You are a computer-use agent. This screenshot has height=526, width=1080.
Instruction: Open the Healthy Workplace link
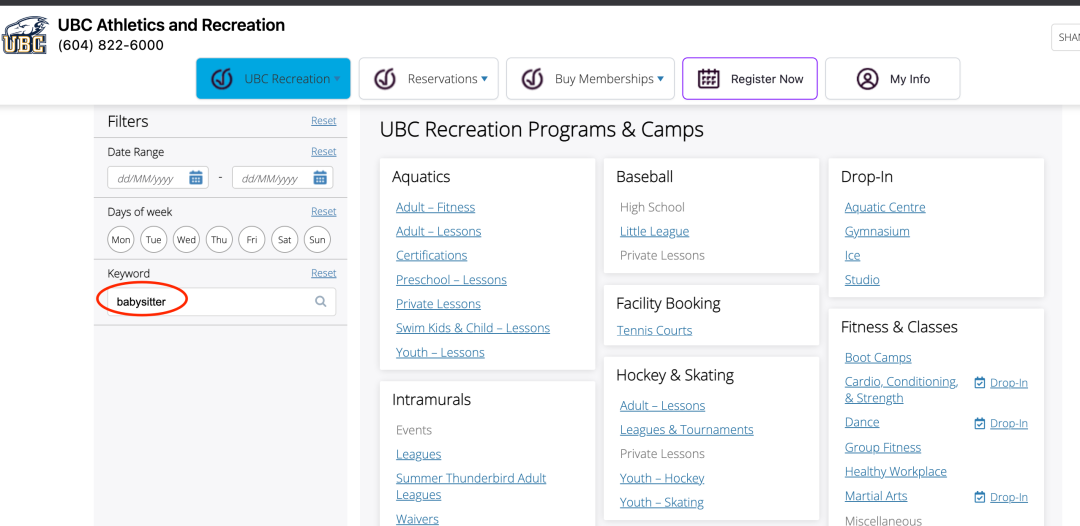(895, 472)
